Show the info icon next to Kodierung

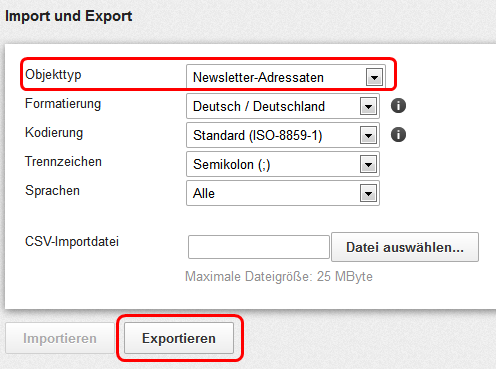(398, 135)
